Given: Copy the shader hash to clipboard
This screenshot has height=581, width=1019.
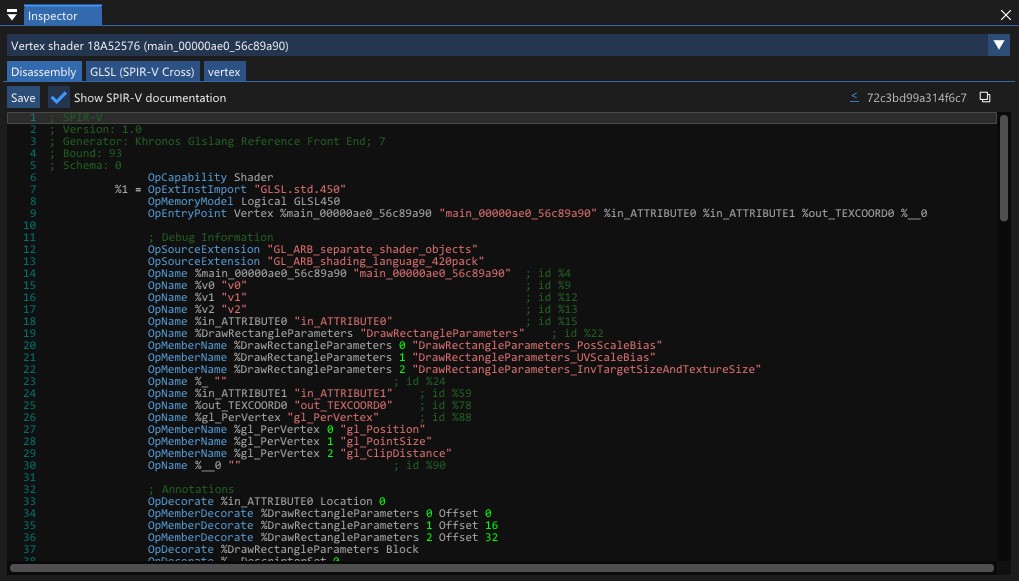Looking at the screenshot, I should click(985, 97).
